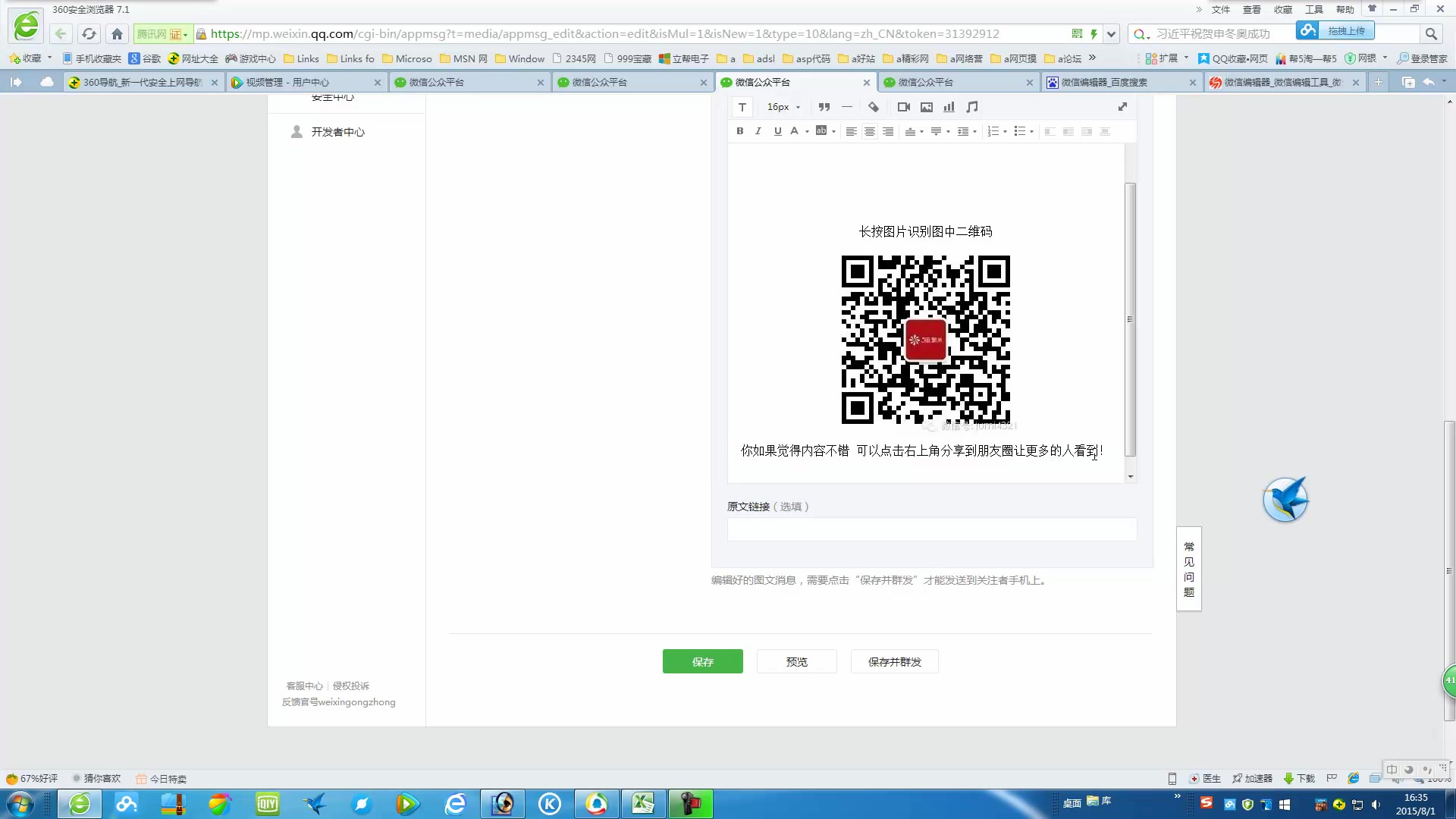Click 今日特卖 in status bar
The width and height of the screenshot is (1456, 819).
coord(162,779)
